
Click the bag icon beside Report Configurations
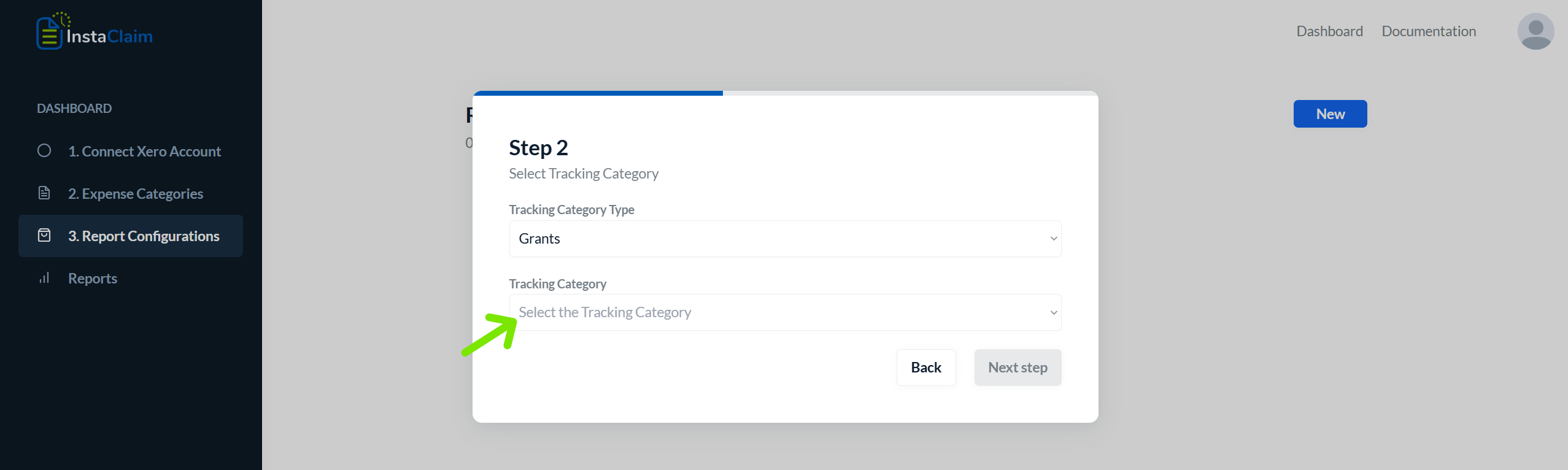click(x=44, y=235)
